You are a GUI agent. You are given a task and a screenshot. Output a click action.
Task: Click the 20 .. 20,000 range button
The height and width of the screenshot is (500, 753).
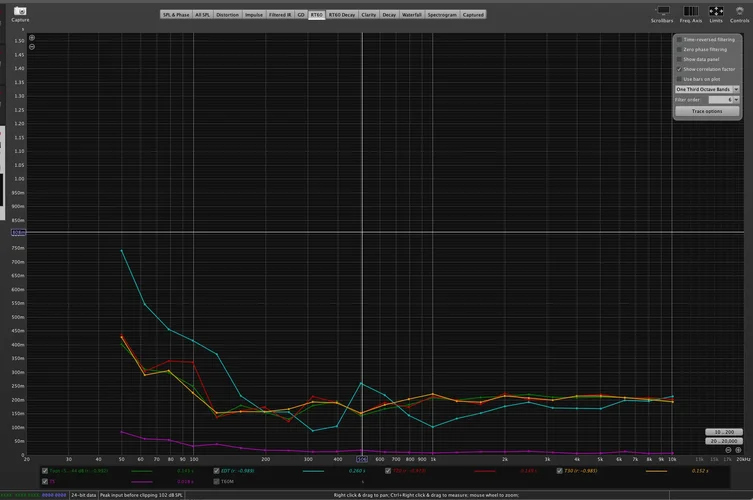click(x=723, y=440)
